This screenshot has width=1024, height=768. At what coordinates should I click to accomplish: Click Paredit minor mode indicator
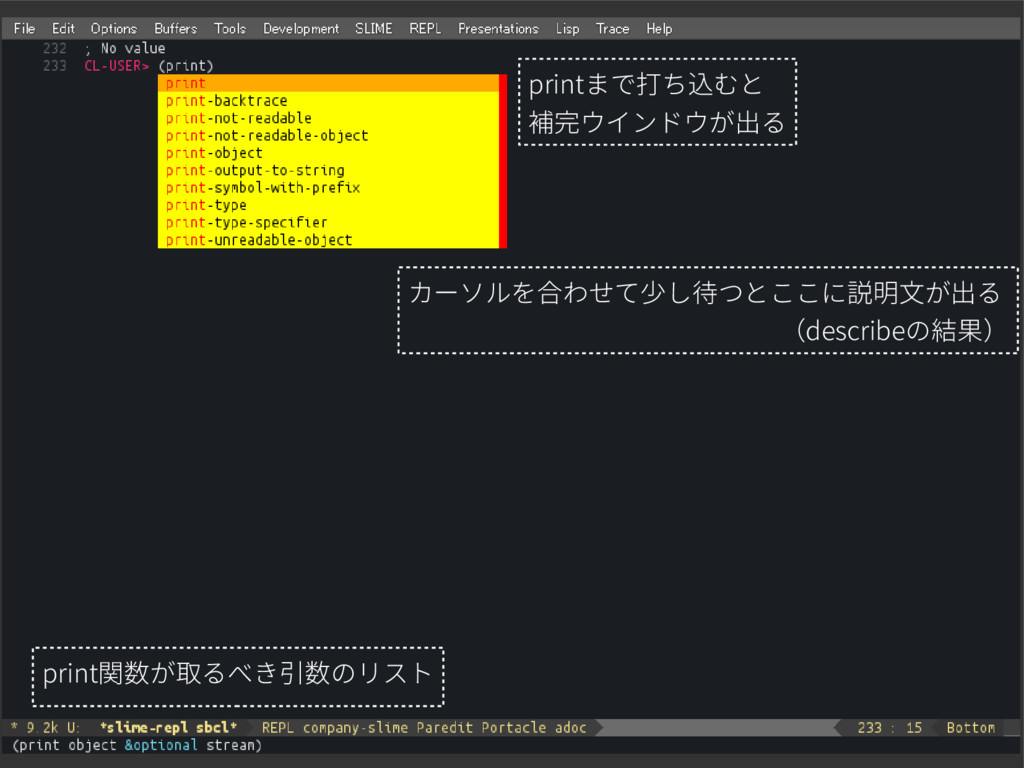tap(445, 728)
